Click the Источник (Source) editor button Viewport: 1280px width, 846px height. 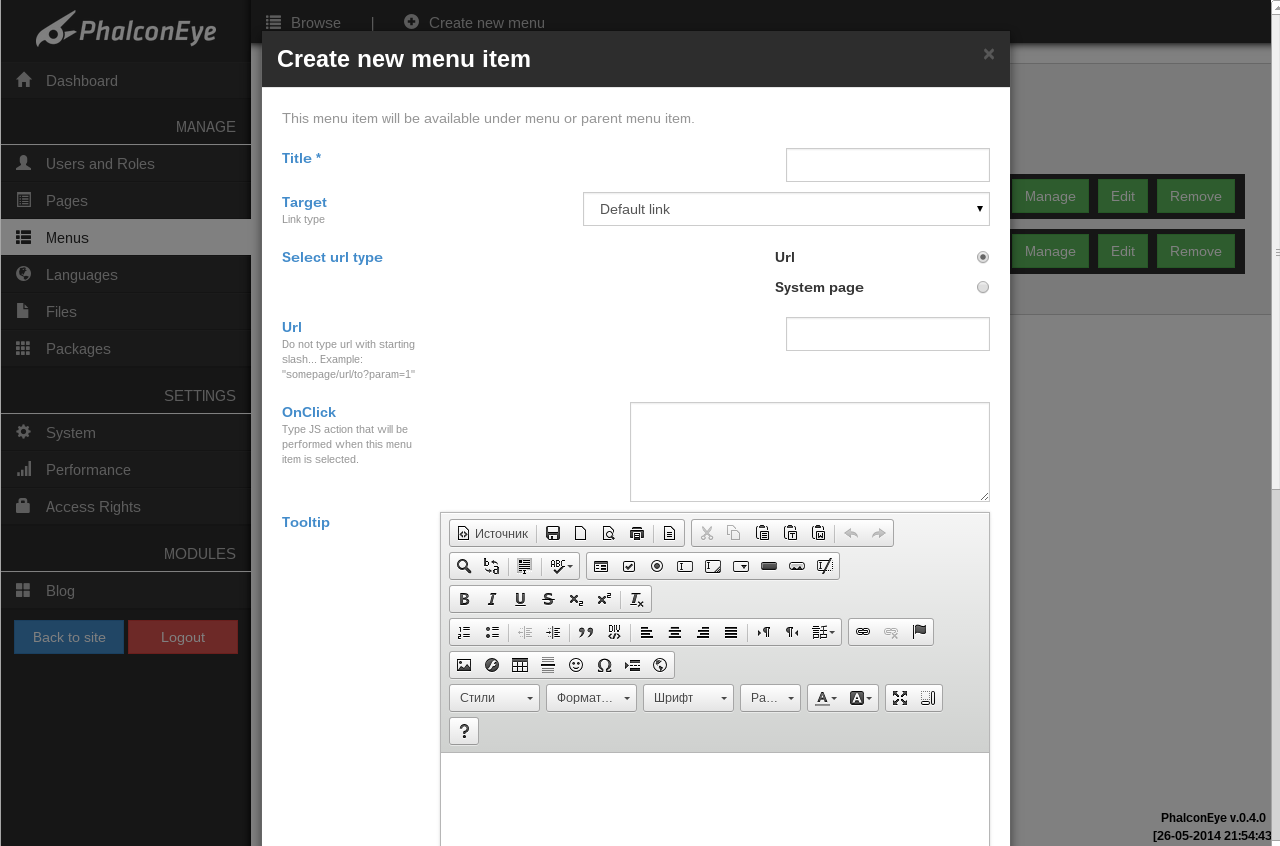point(493,533)
